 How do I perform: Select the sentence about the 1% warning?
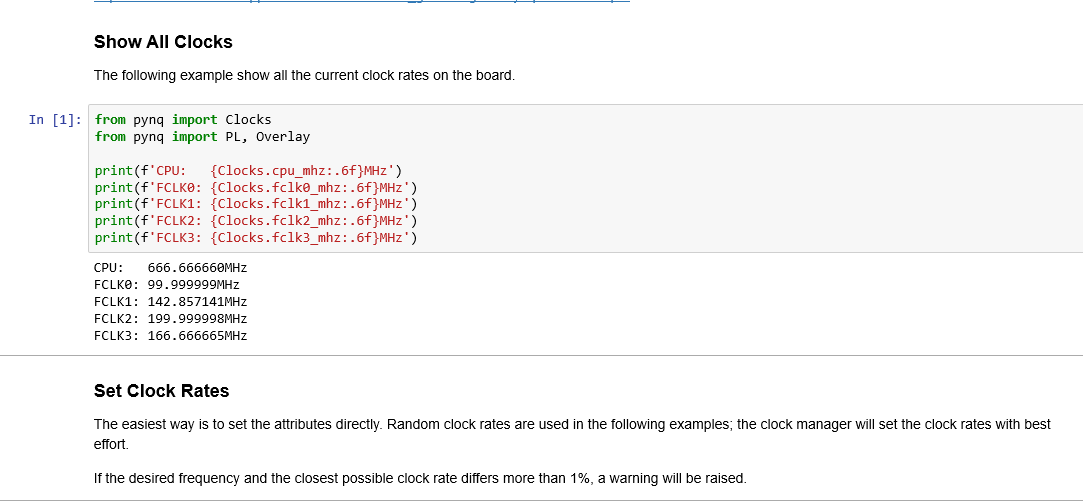tap(420, 478)
